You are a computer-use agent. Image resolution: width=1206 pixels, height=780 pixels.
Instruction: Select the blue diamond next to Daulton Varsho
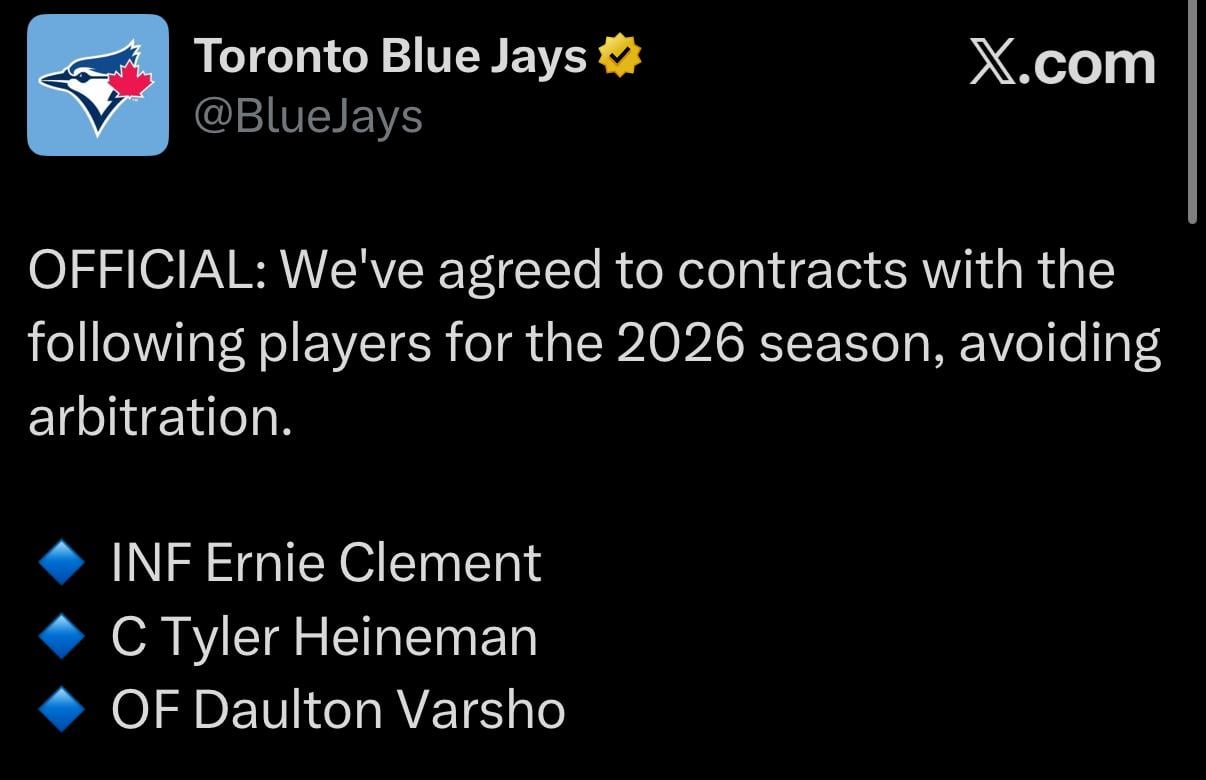pyautogui.click(x=61, y=709)
